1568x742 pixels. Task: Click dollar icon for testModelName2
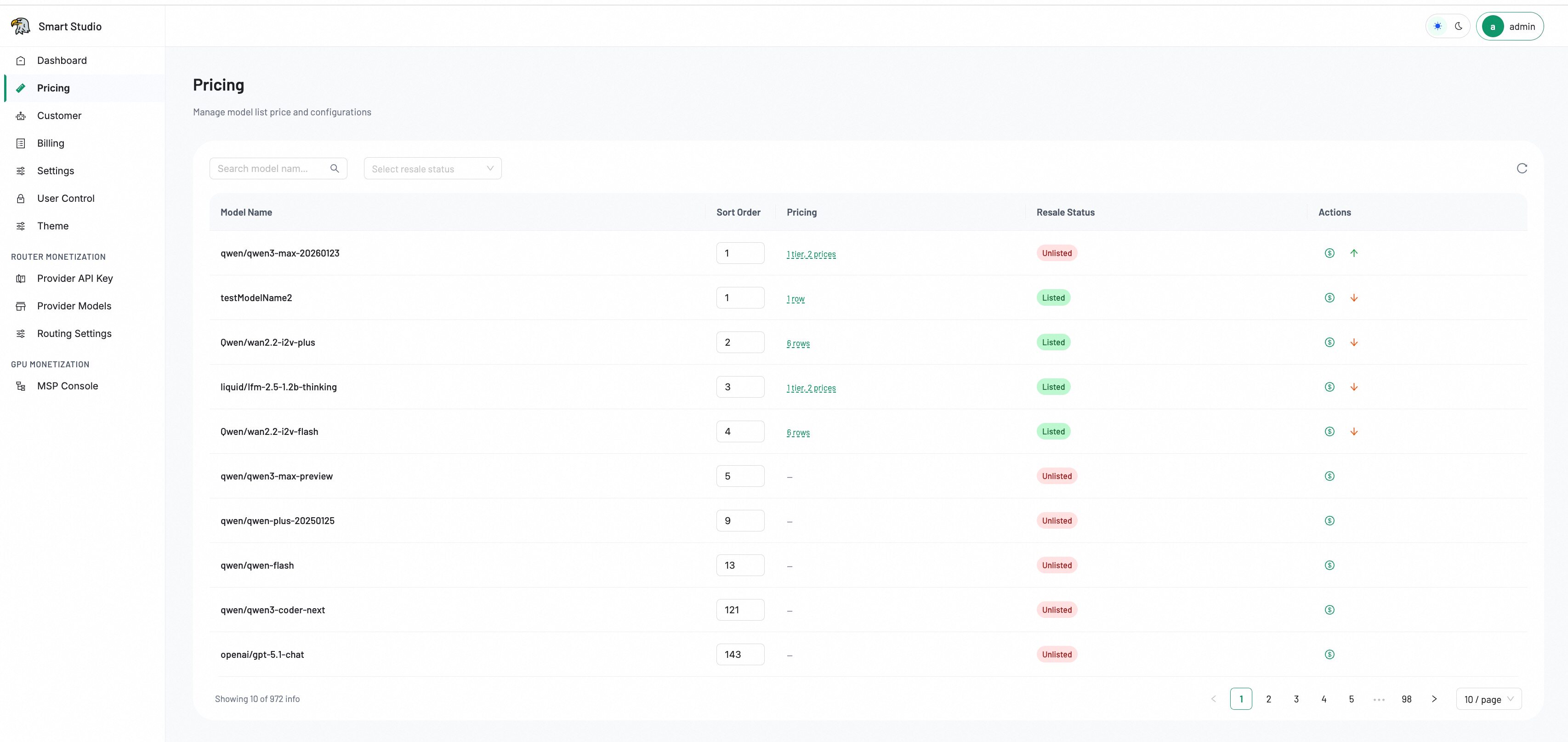pyautogui.click(x=1329, y=297)
